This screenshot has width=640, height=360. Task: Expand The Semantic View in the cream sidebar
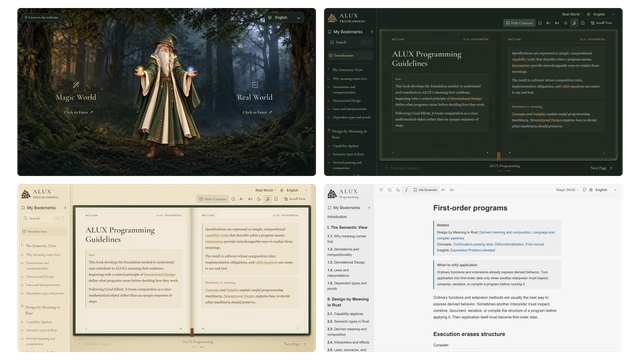coord(40,246)
